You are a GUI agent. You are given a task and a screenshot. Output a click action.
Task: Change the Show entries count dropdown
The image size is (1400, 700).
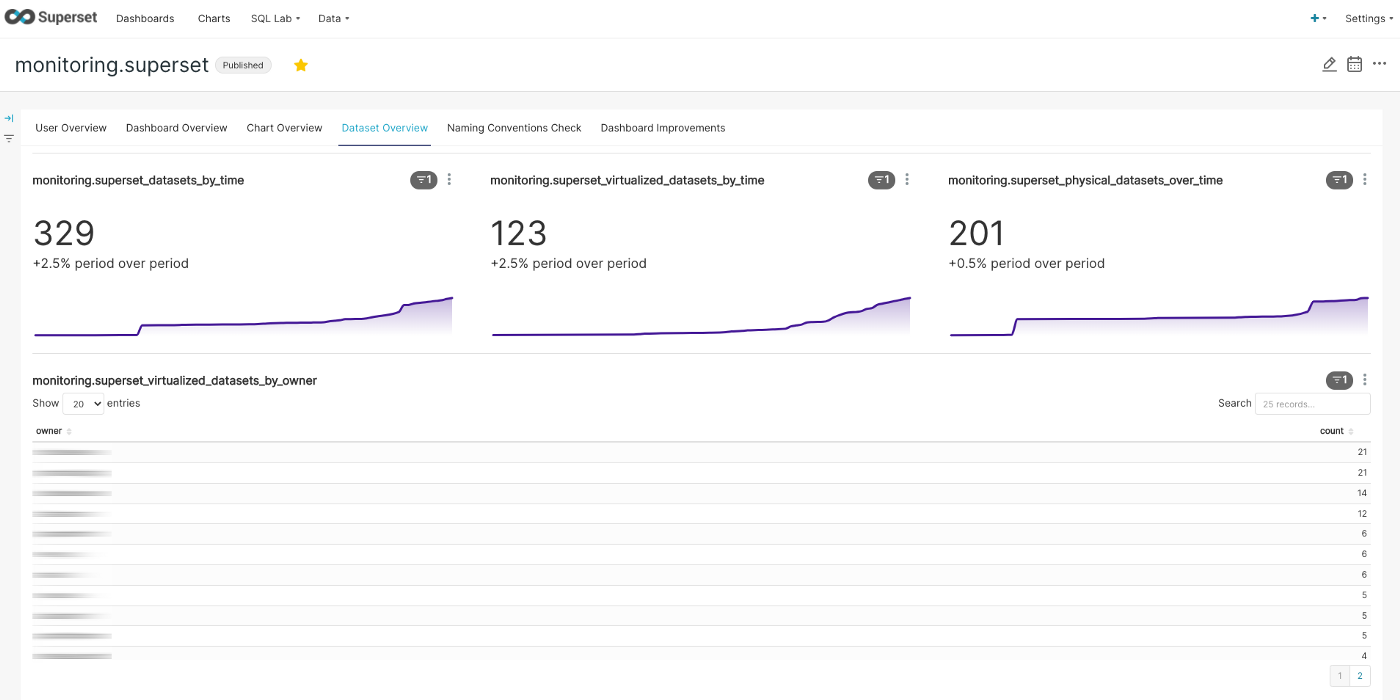click(83, 404)
